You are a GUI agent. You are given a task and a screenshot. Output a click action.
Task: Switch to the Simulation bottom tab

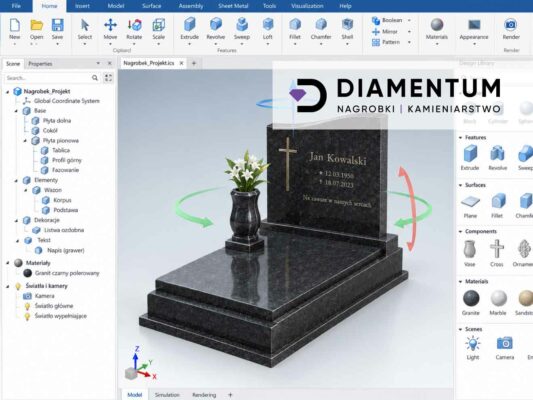(167, 395)
